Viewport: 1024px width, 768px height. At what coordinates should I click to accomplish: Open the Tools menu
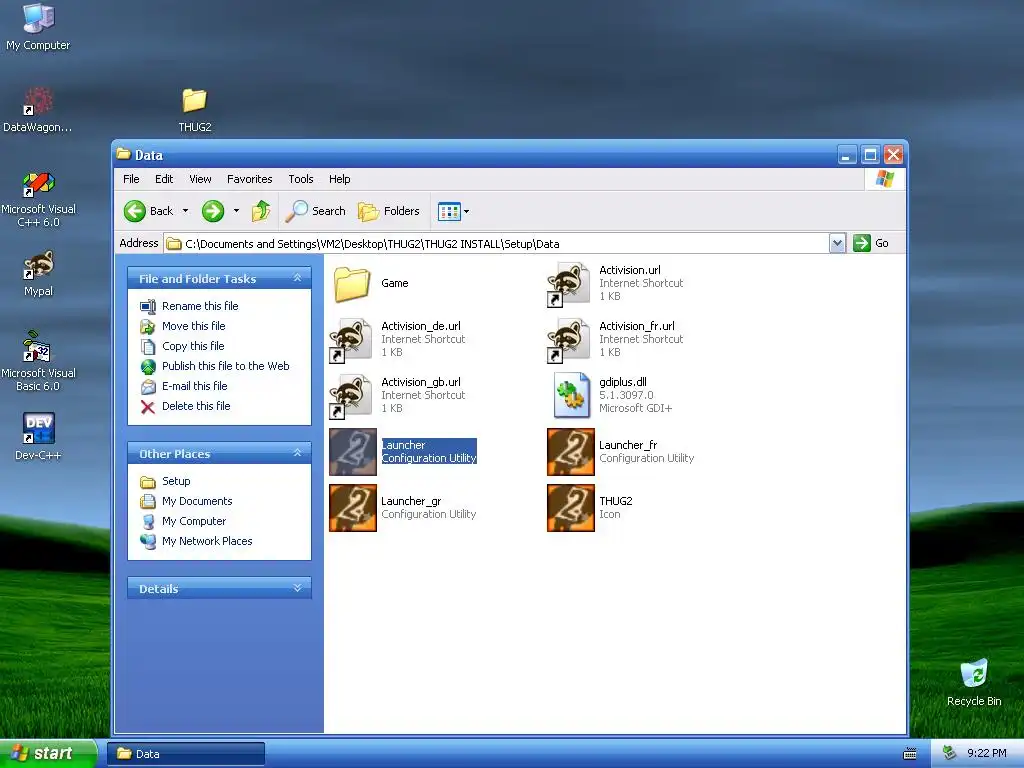(301, 179)
